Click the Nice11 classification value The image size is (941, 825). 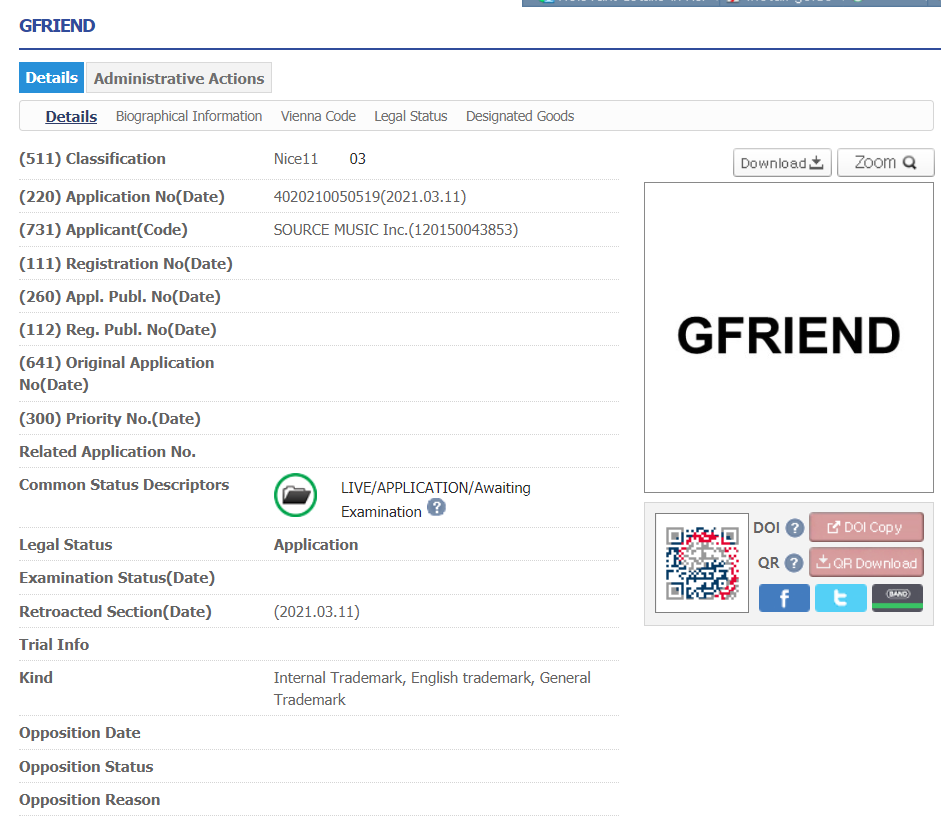pyautogui.click(x=295, y=159)
